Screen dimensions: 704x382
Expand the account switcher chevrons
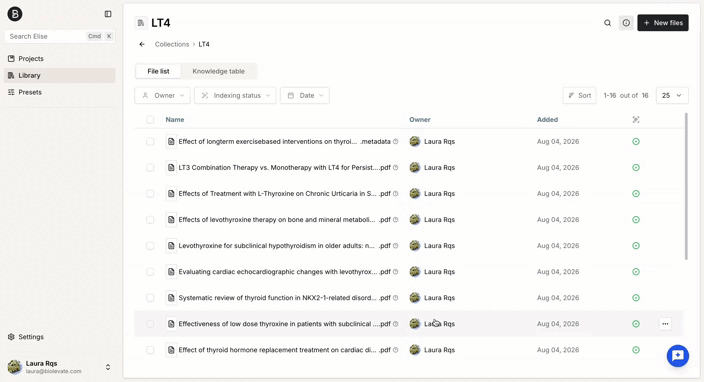point(108,367)
